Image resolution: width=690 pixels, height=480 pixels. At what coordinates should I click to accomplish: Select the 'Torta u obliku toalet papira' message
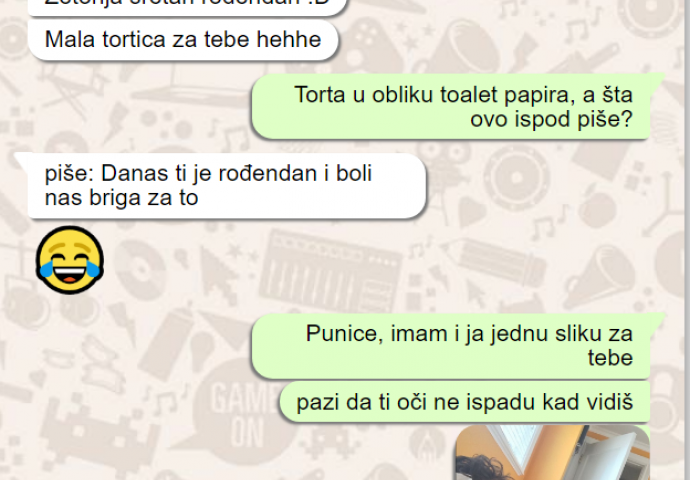tap(451, 106)
